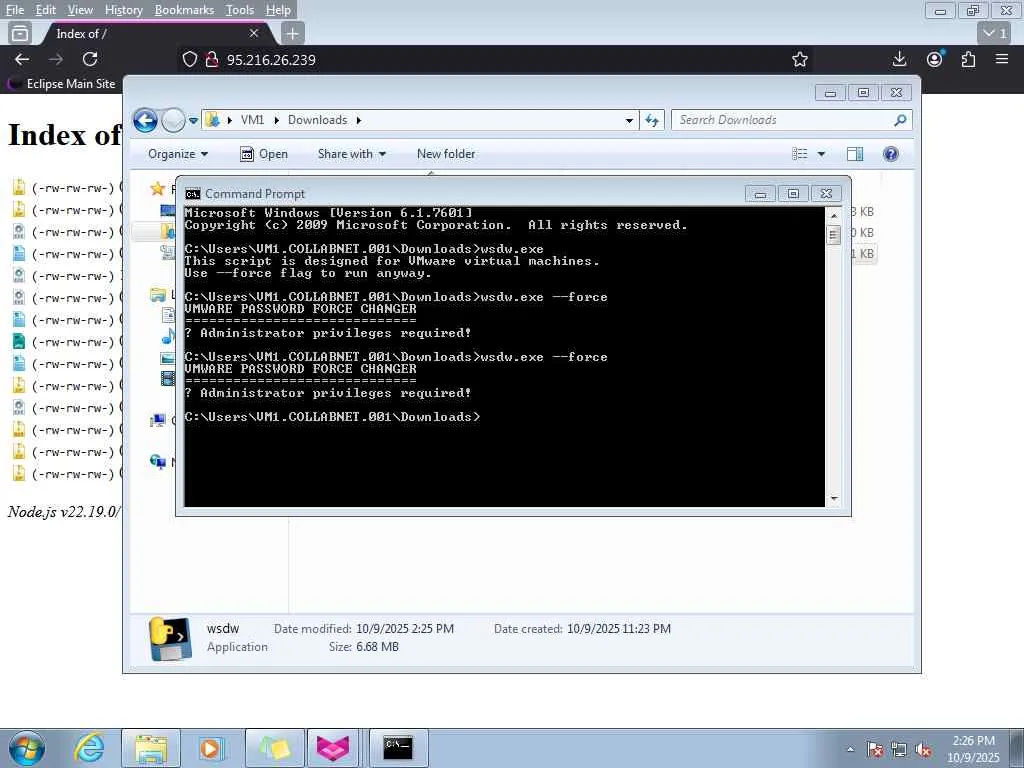Open the Action Center flag tray icon
The width and height of the screenshot is (1024, 768).
875,750
